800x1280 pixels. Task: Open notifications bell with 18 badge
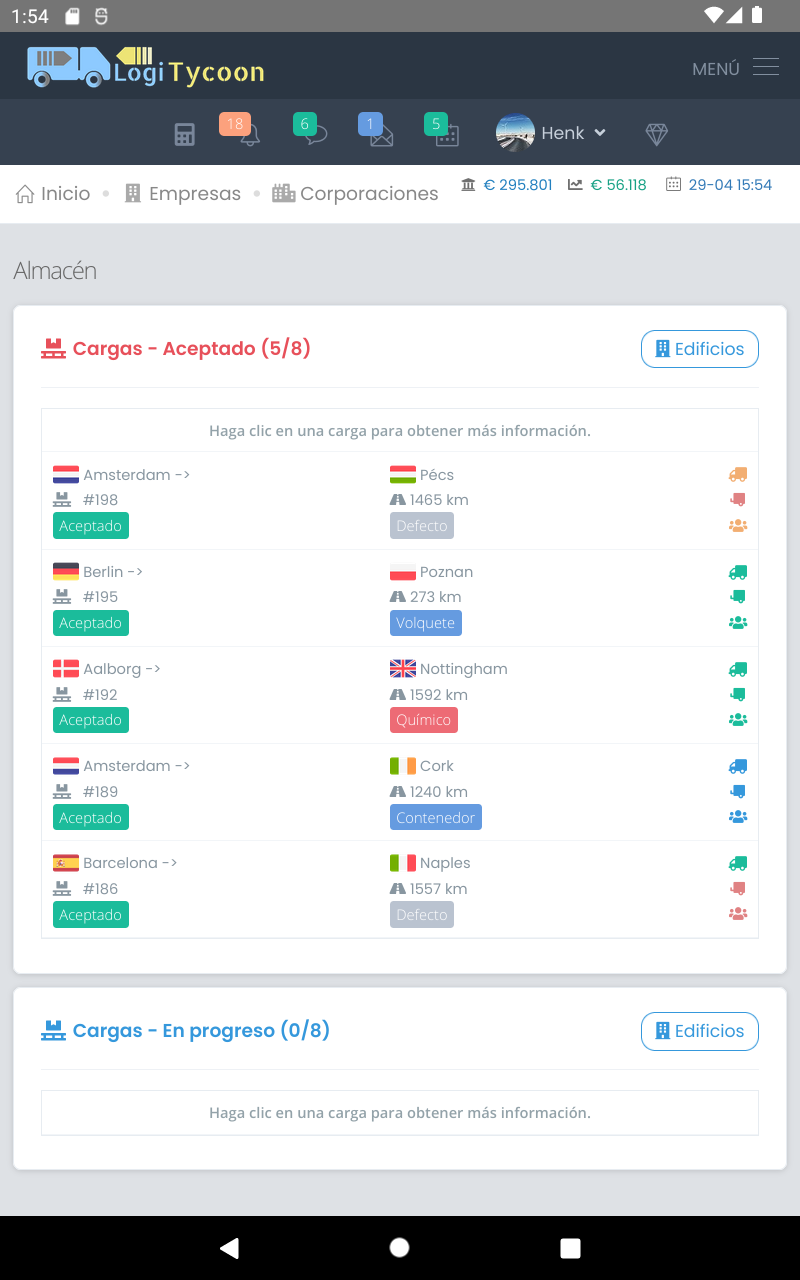click(246, 133)
